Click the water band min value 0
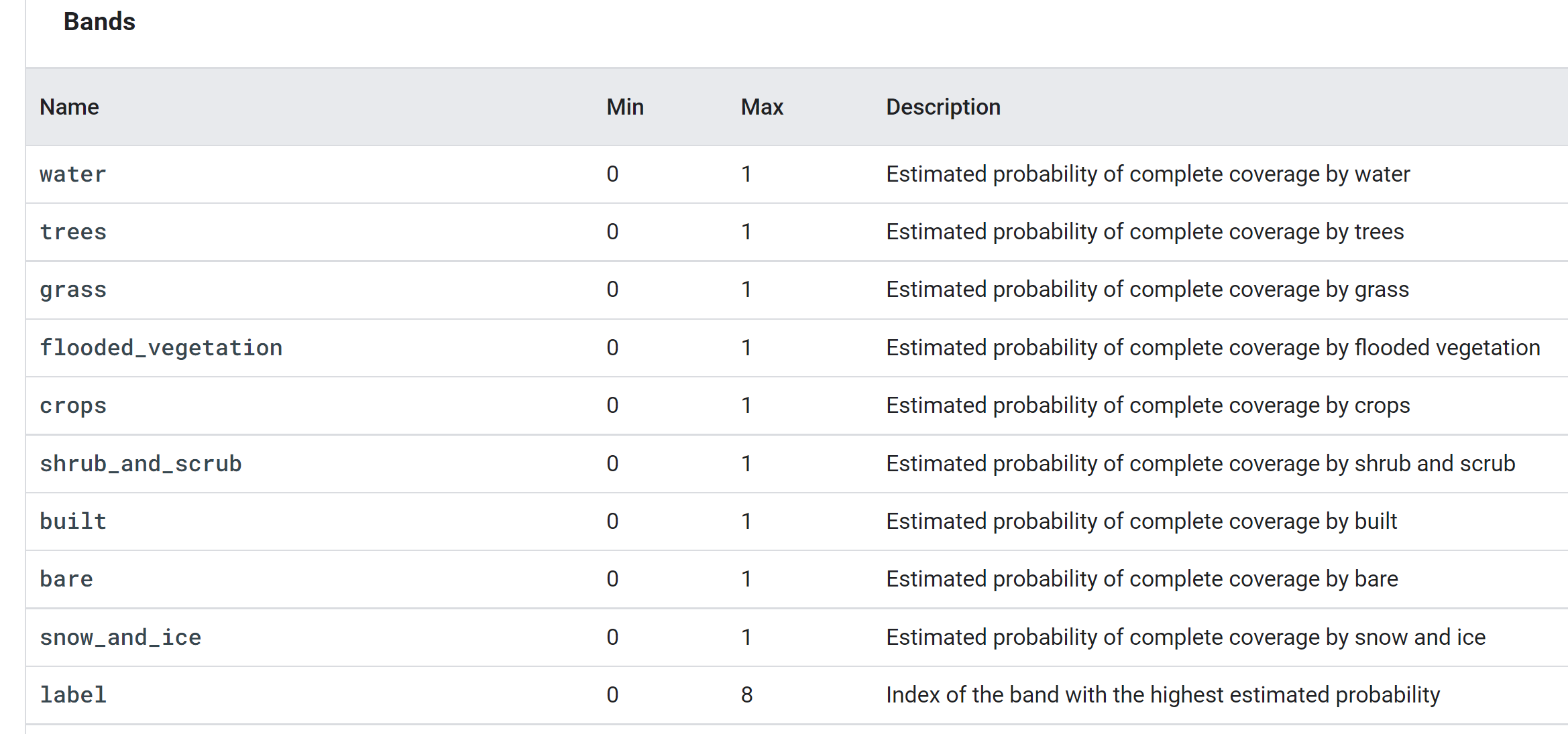 click(612, 174)
